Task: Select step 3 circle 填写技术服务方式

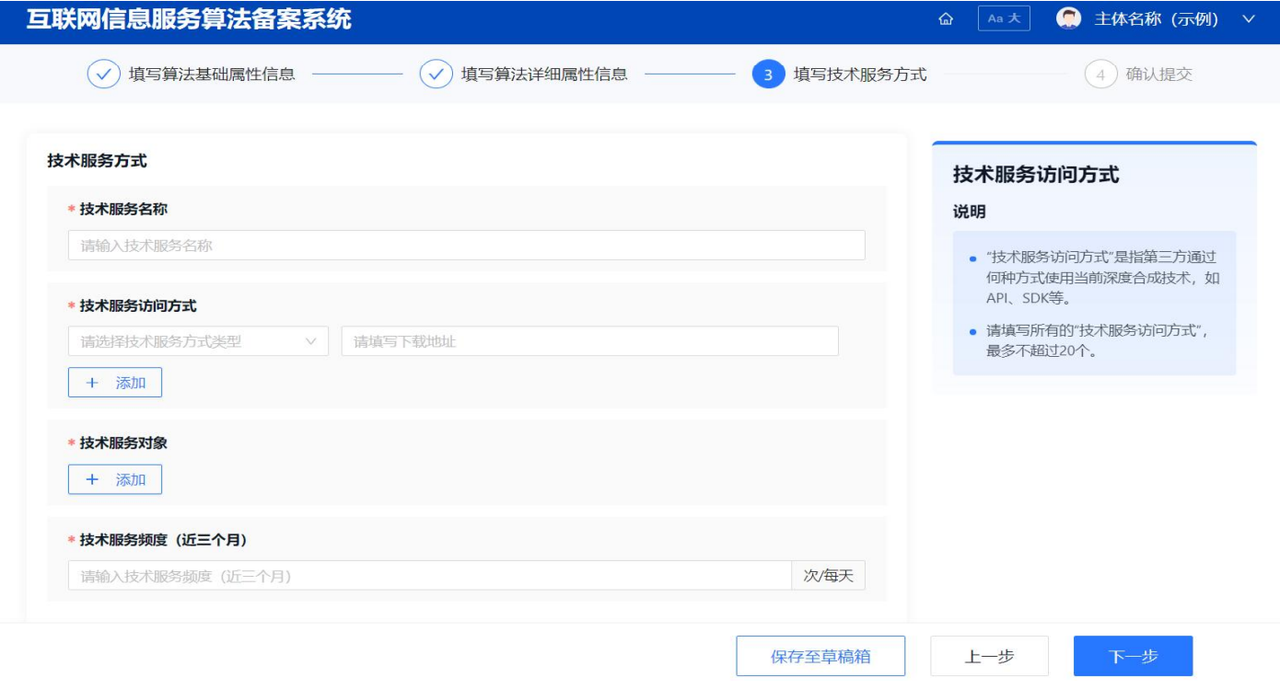Action: [768, 74]
